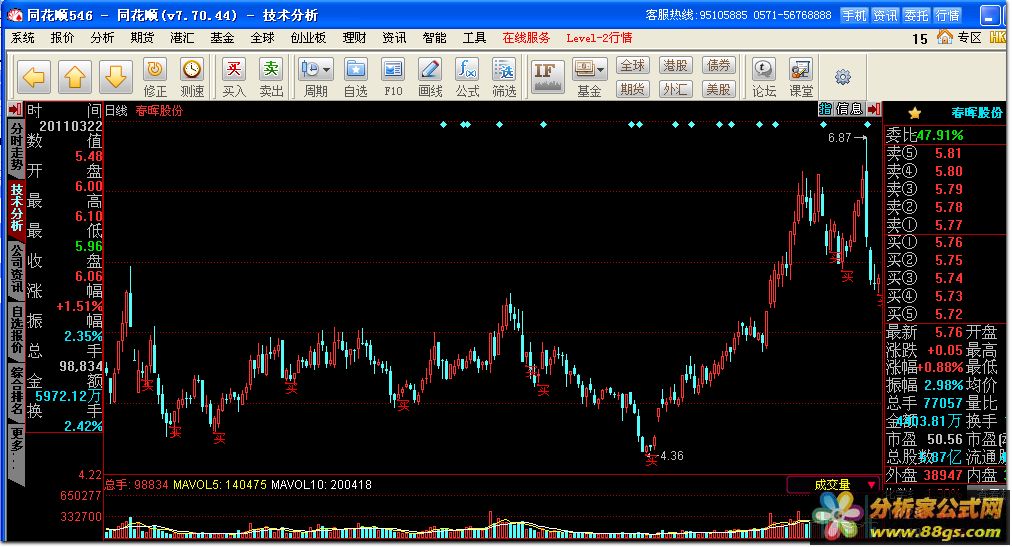This screenshot has height=547, width=1012.
Task: Click the 委托 title bar button
Action: (x=916, y=15)
